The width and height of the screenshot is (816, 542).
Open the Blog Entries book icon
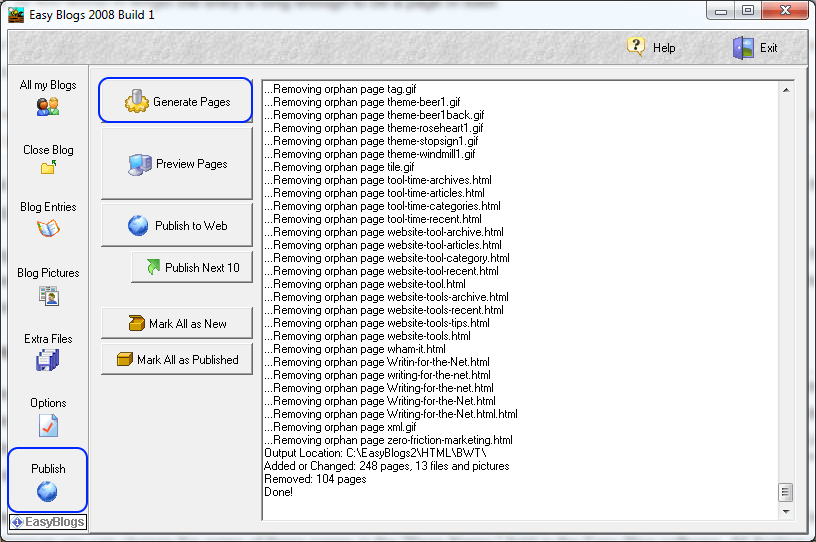48,228
